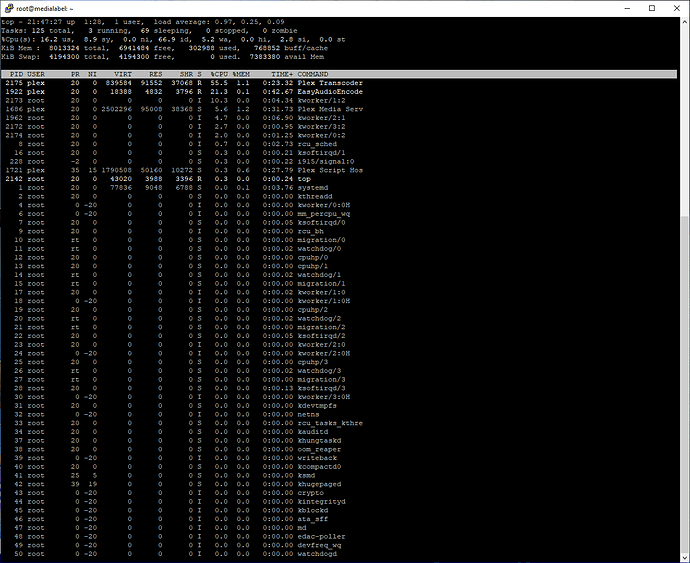The height and width of the screenshot is (563, 690).
Task: Click the ksmd command text
Action: (x=306, y=475)
